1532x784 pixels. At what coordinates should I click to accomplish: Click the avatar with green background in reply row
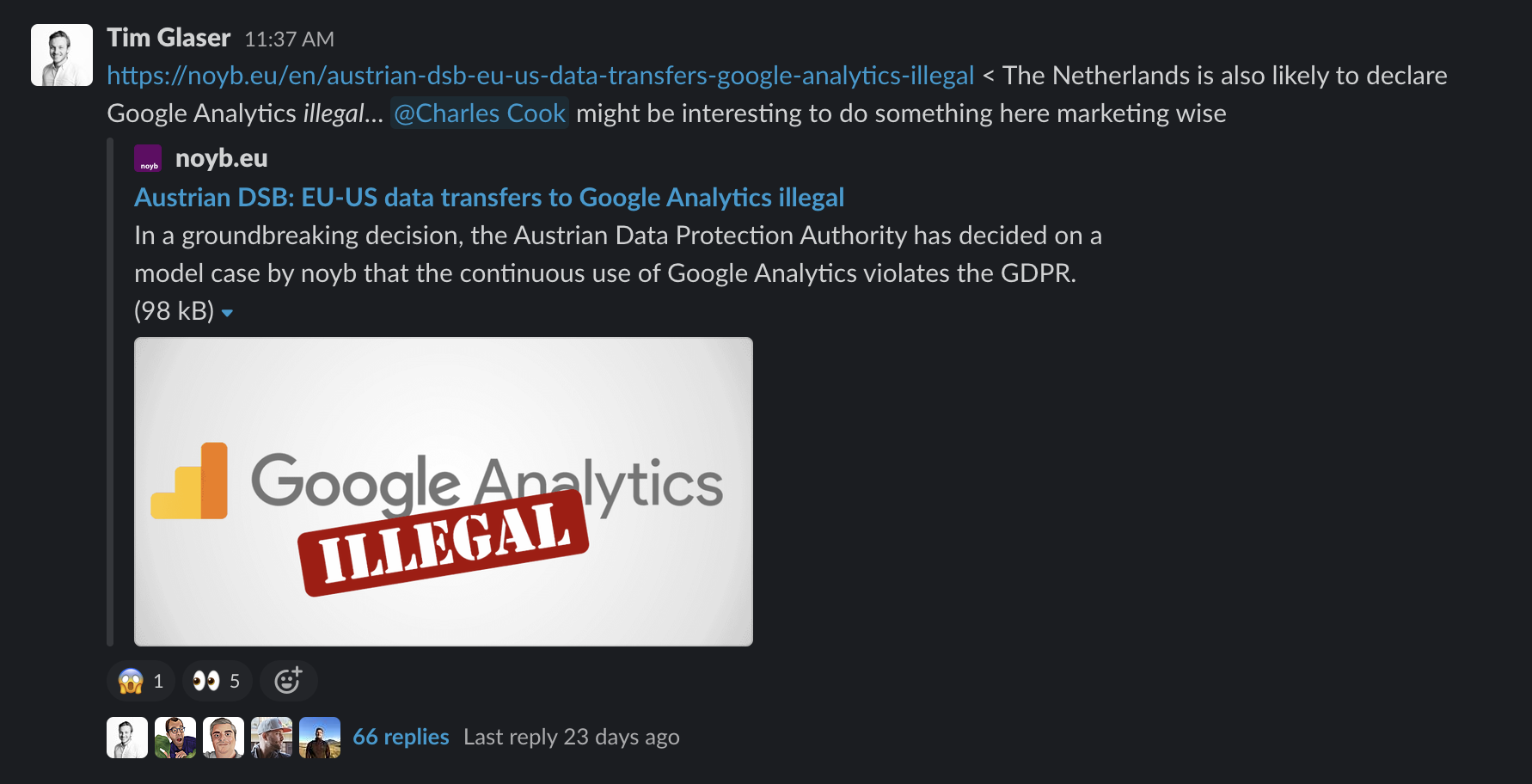click(175, 737)
